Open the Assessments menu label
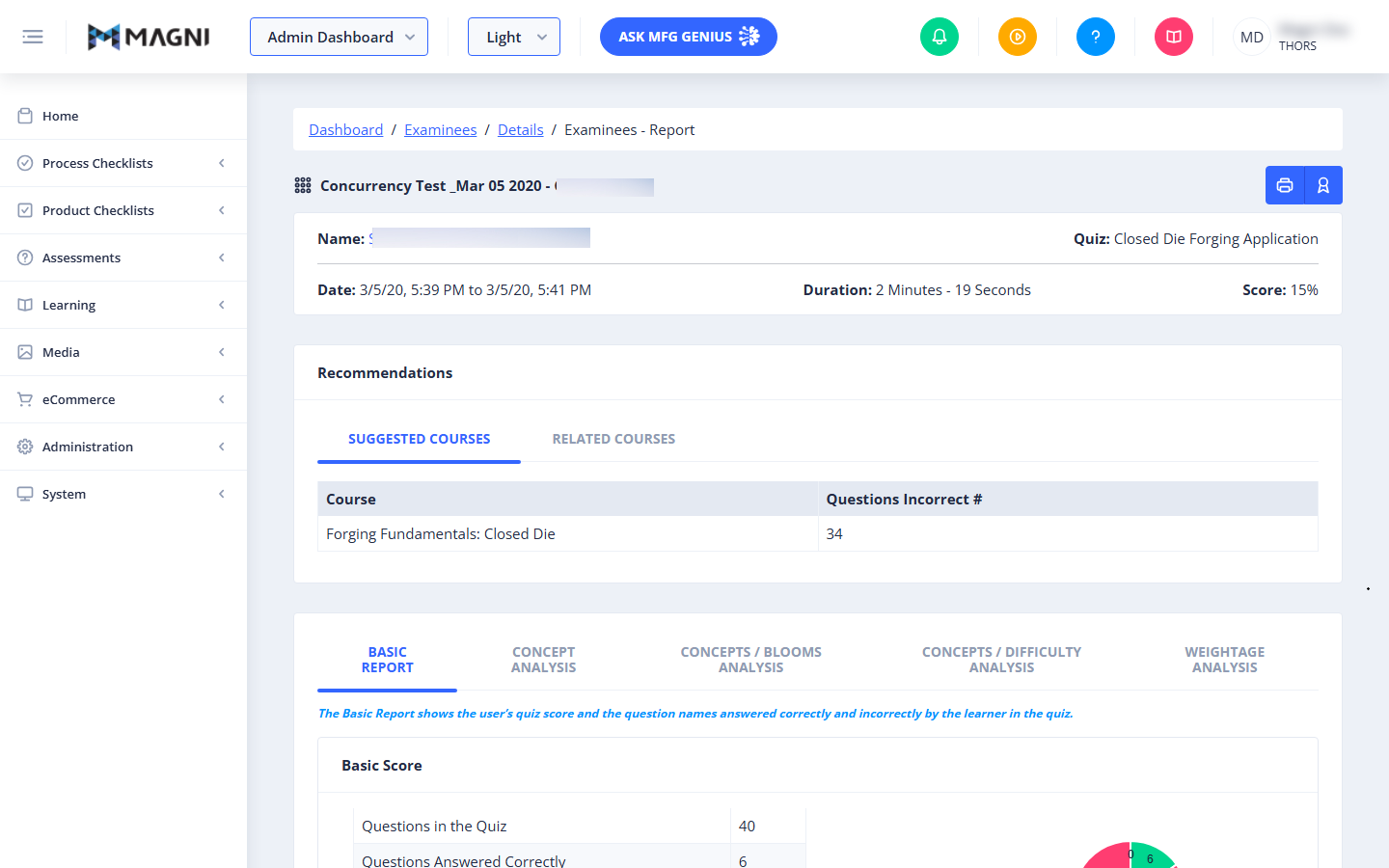The width and height of the screenshot is (1389, 868). (x=81, y=258)
